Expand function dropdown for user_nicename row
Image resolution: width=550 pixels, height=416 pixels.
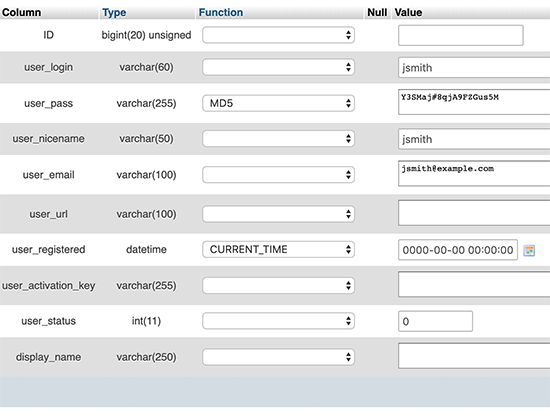click(x=279, y=139)
